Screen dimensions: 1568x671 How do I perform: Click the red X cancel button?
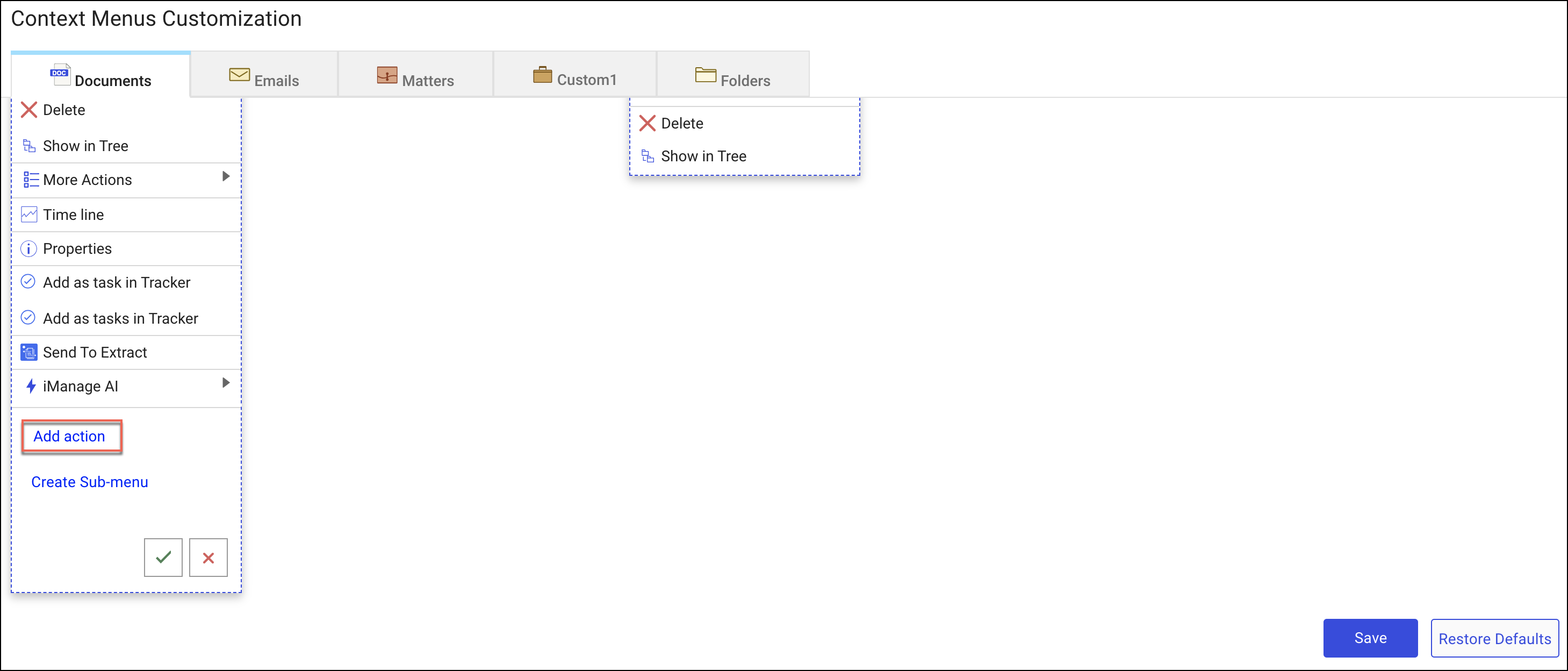point(208,558)
